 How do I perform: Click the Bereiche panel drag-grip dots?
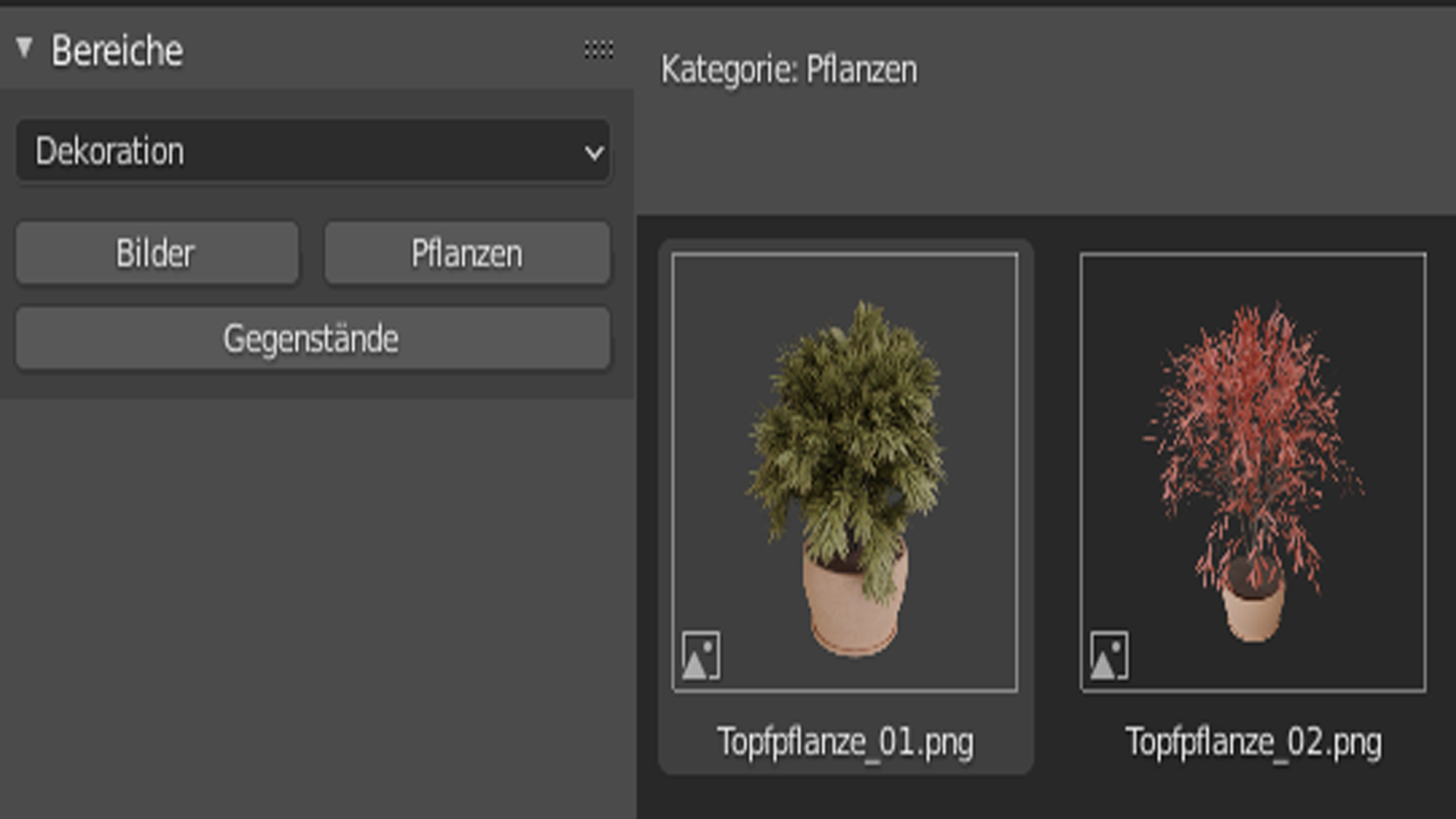(x=598, y=50)
